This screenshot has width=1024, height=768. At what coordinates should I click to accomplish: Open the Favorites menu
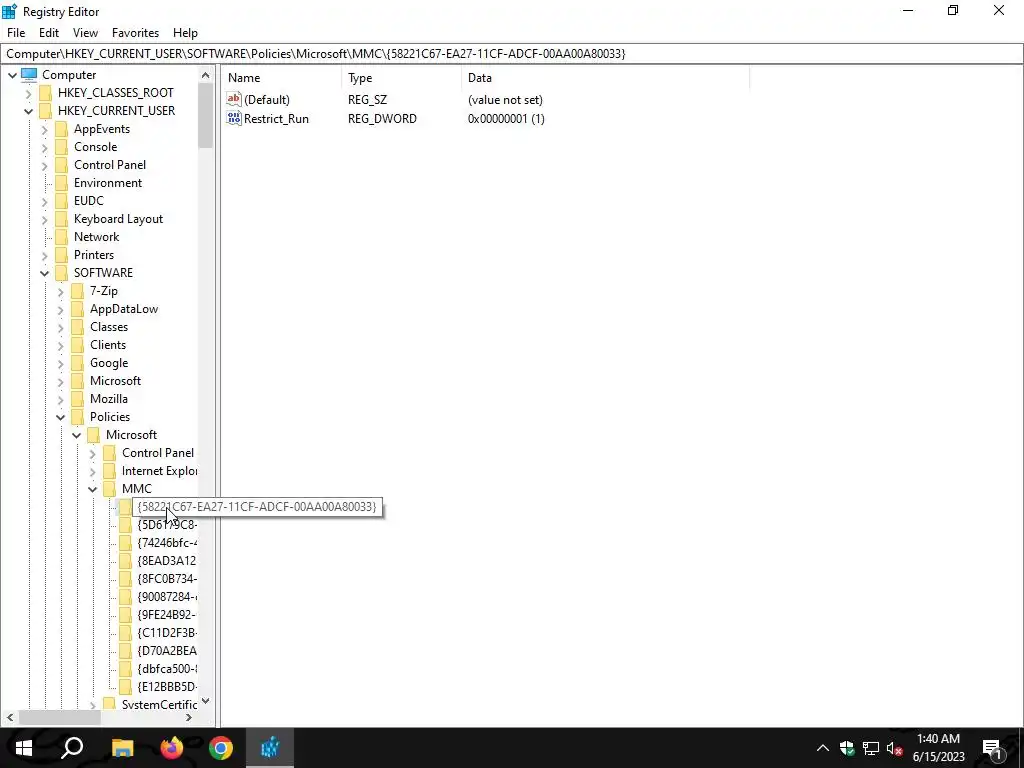135,33
